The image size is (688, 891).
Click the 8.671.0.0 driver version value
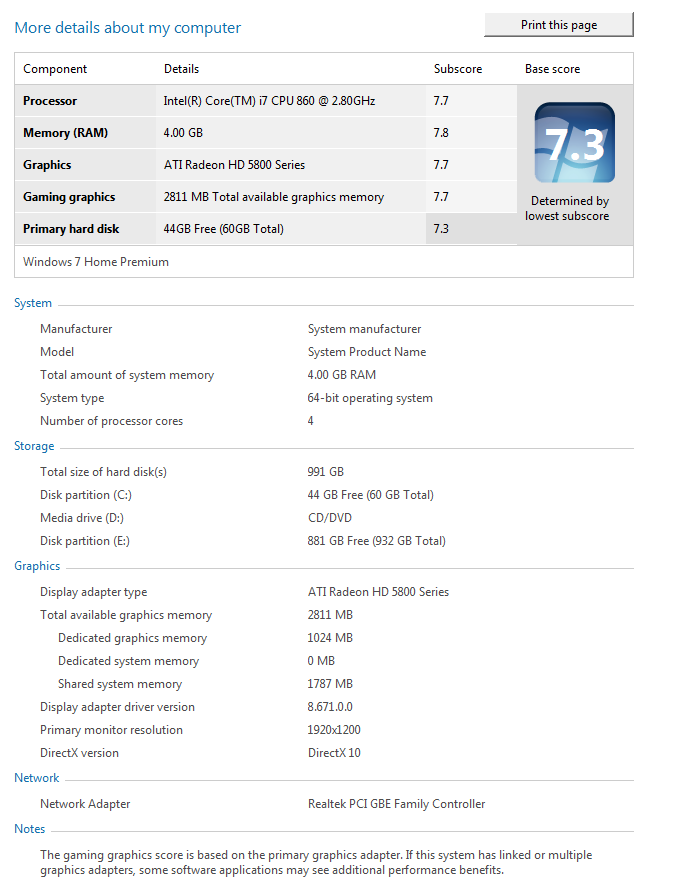click(x=330, y=707)
